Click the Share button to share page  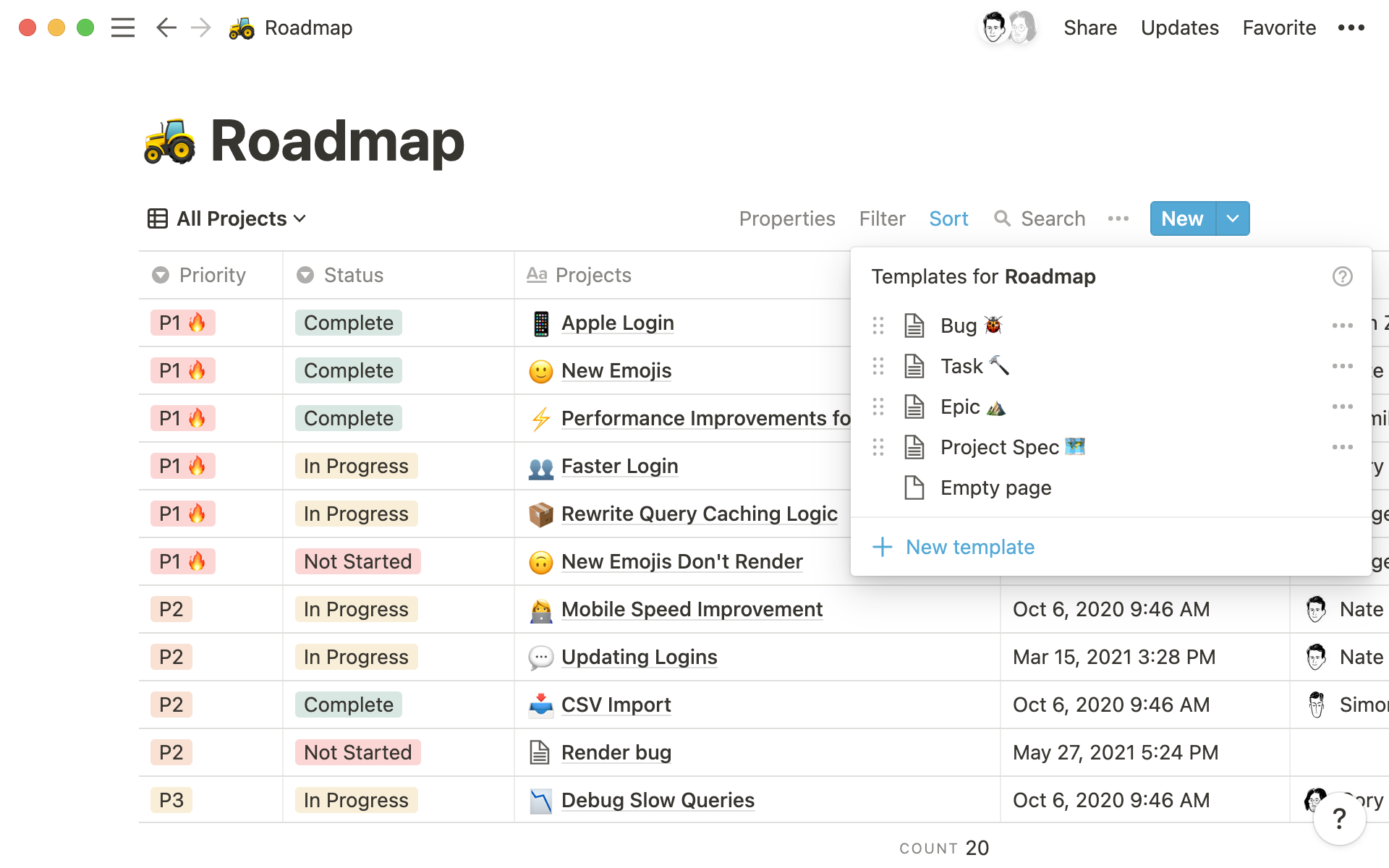tap(1087, 27)
